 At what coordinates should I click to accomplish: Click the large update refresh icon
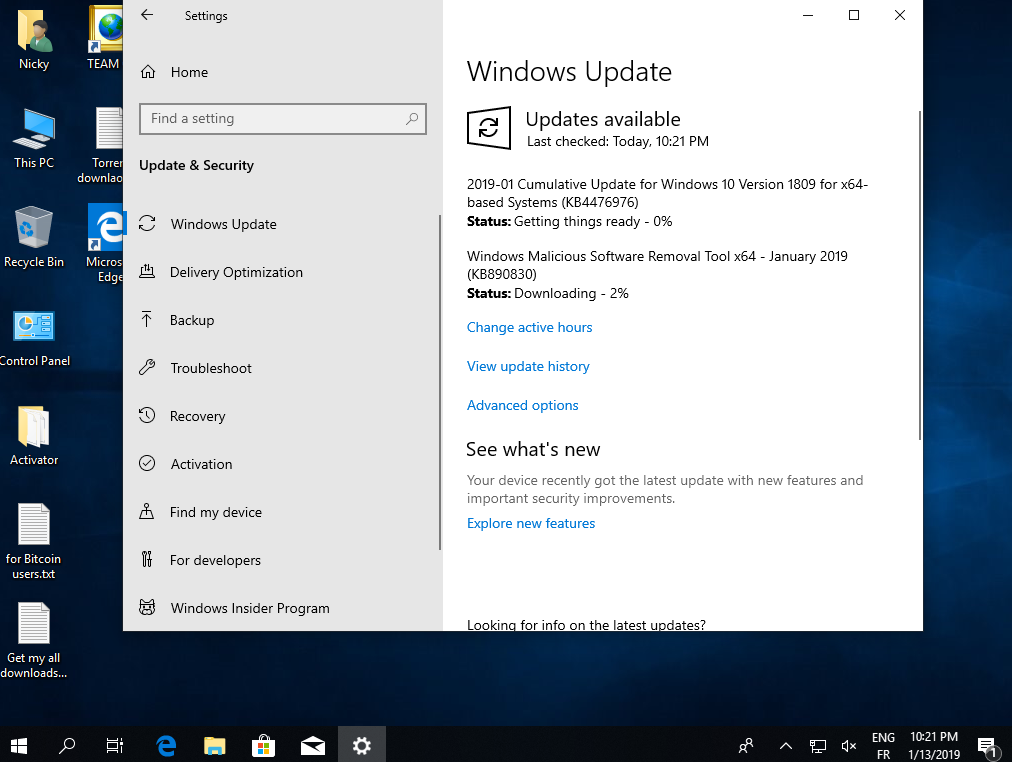(x=489, y=128)
